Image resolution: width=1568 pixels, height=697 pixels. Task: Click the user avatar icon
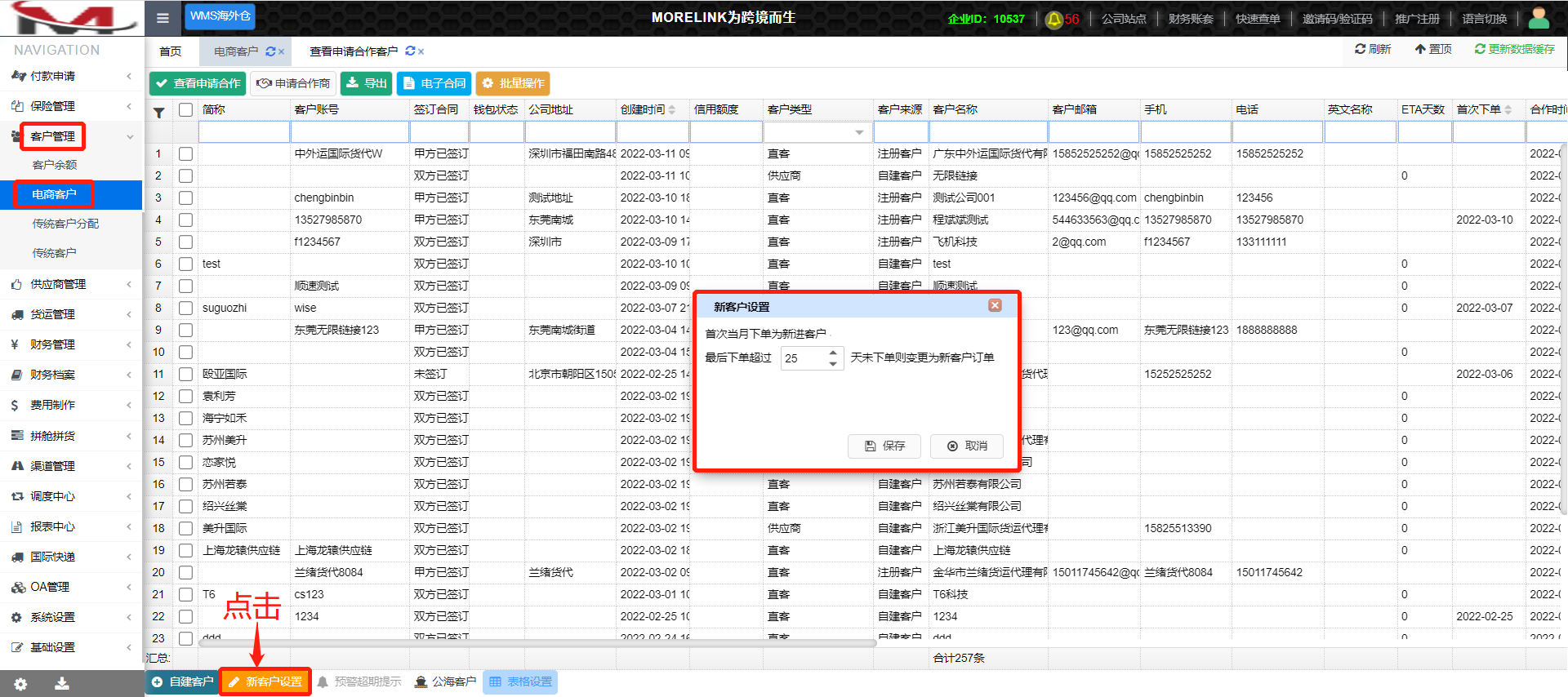coord(1539,18)
